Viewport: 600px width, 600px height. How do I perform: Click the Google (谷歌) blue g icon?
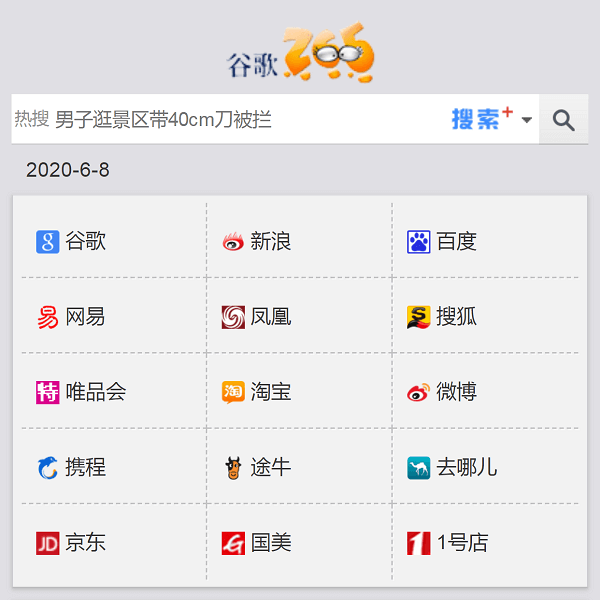coord(47,242)
